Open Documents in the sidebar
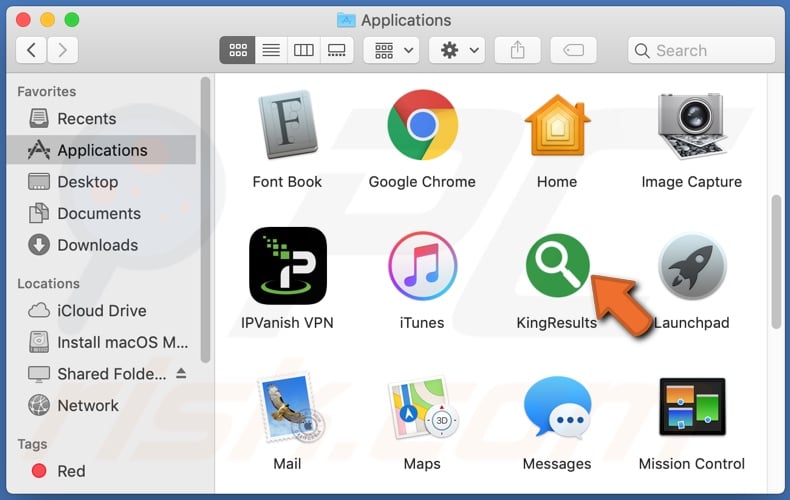This screenshot has height=500, width=790. 101,213
